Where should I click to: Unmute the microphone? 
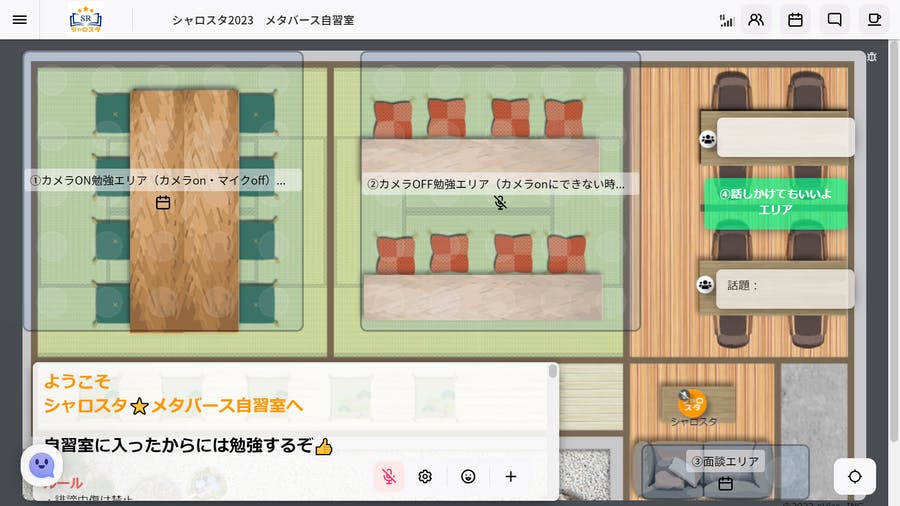click(389, 476)
